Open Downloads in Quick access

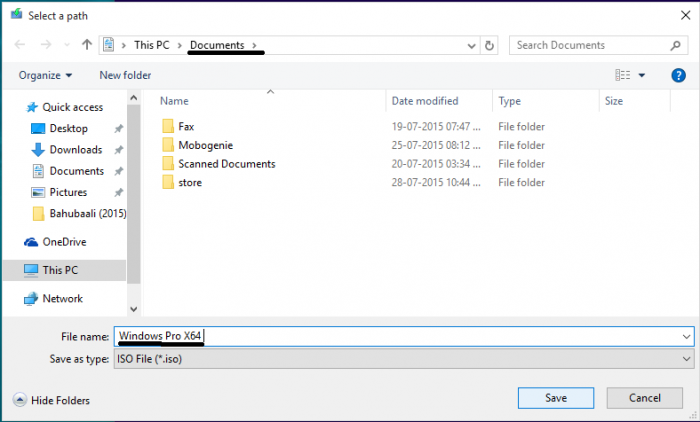coord(75,149)
